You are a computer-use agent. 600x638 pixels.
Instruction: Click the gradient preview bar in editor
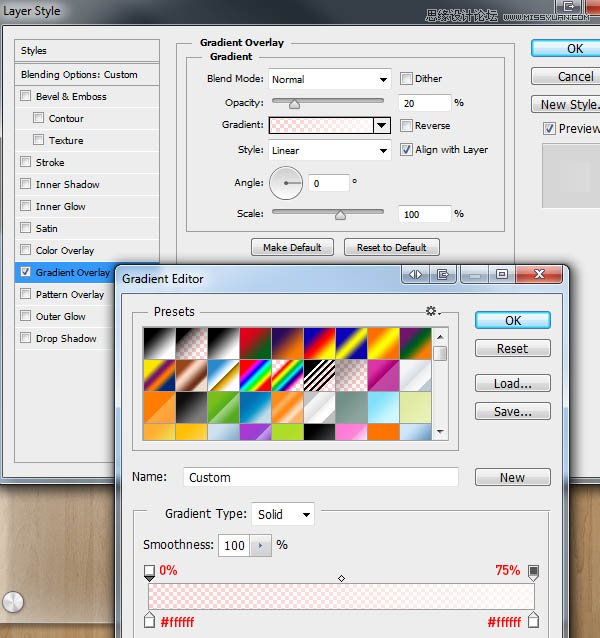(x=341, y=596)
